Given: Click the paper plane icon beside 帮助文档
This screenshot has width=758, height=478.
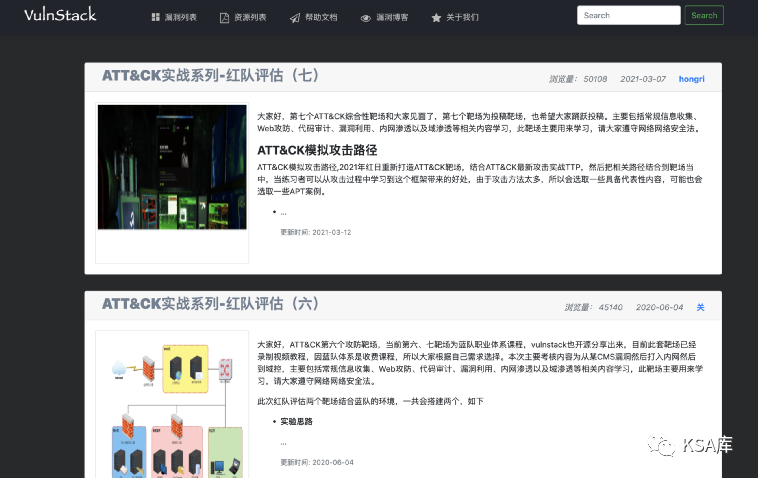Looking at the screenshot, I should (295, 18).
